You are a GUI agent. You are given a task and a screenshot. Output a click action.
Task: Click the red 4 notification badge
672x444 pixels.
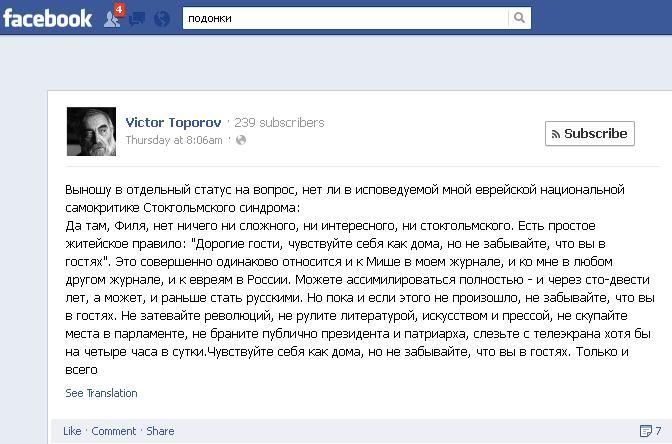tap(120, 9)
